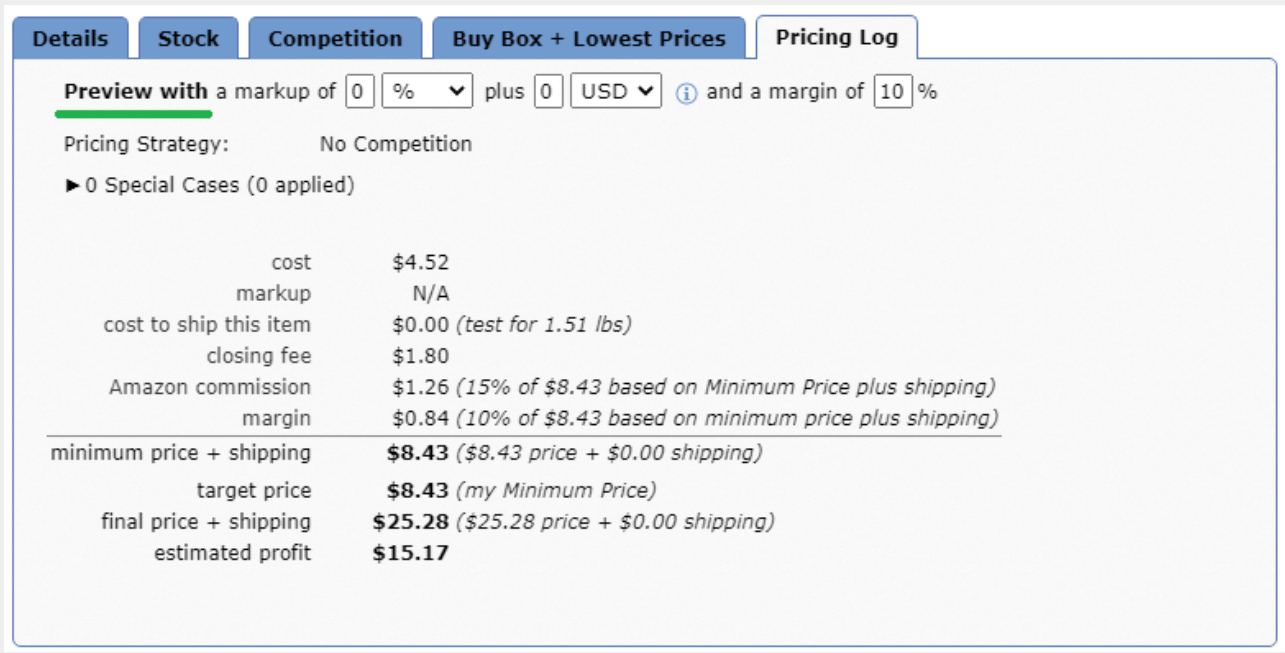The width and height of the screenshot is (1285, 653).
Task: Open the USD currency dropdown
Action: (616, 92)
